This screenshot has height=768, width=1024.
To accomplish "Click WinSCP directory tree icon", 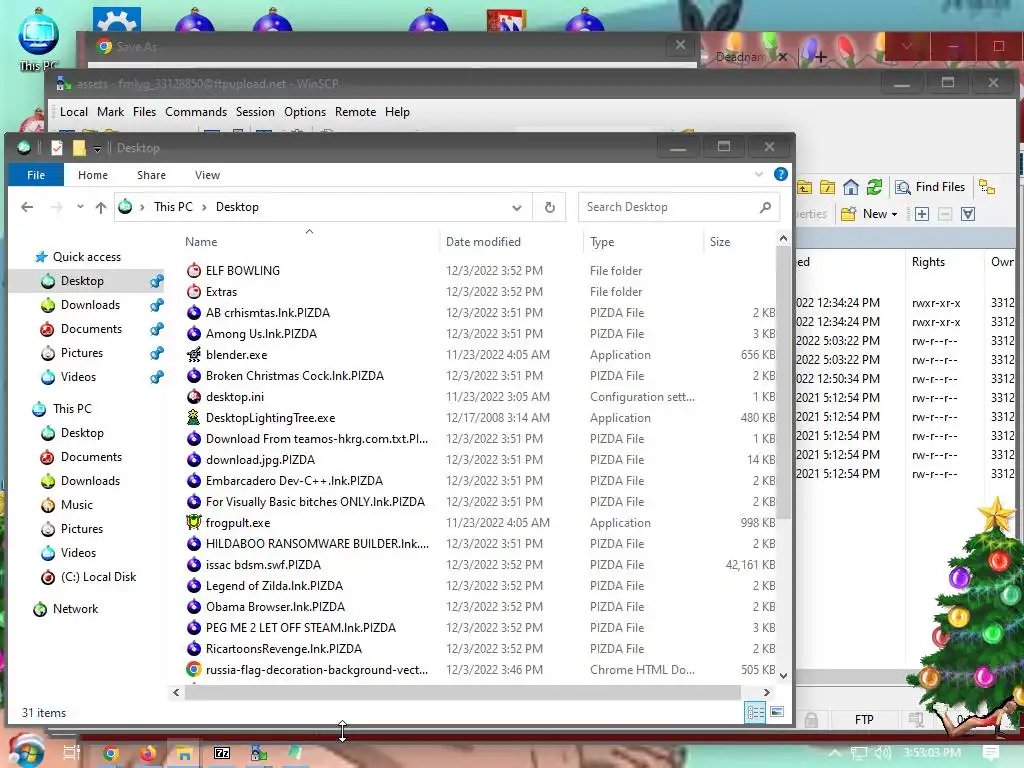I will point(987,187).
